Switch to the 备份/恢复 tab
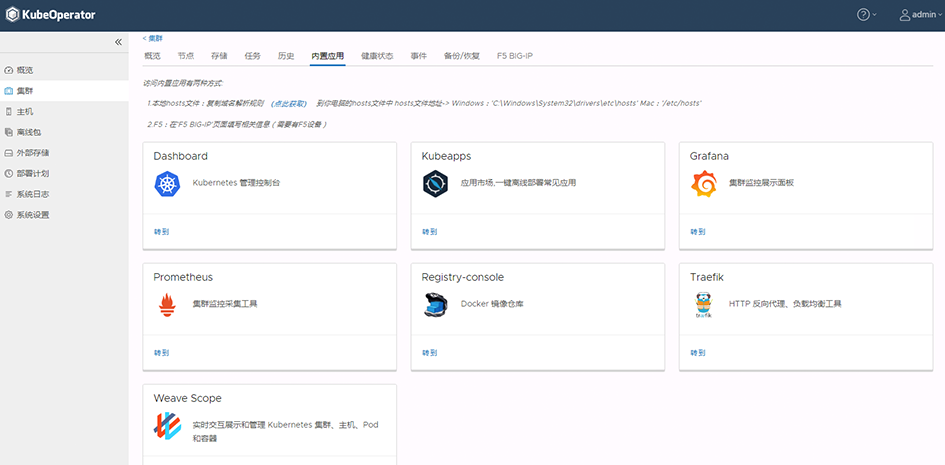 [462, 56]
